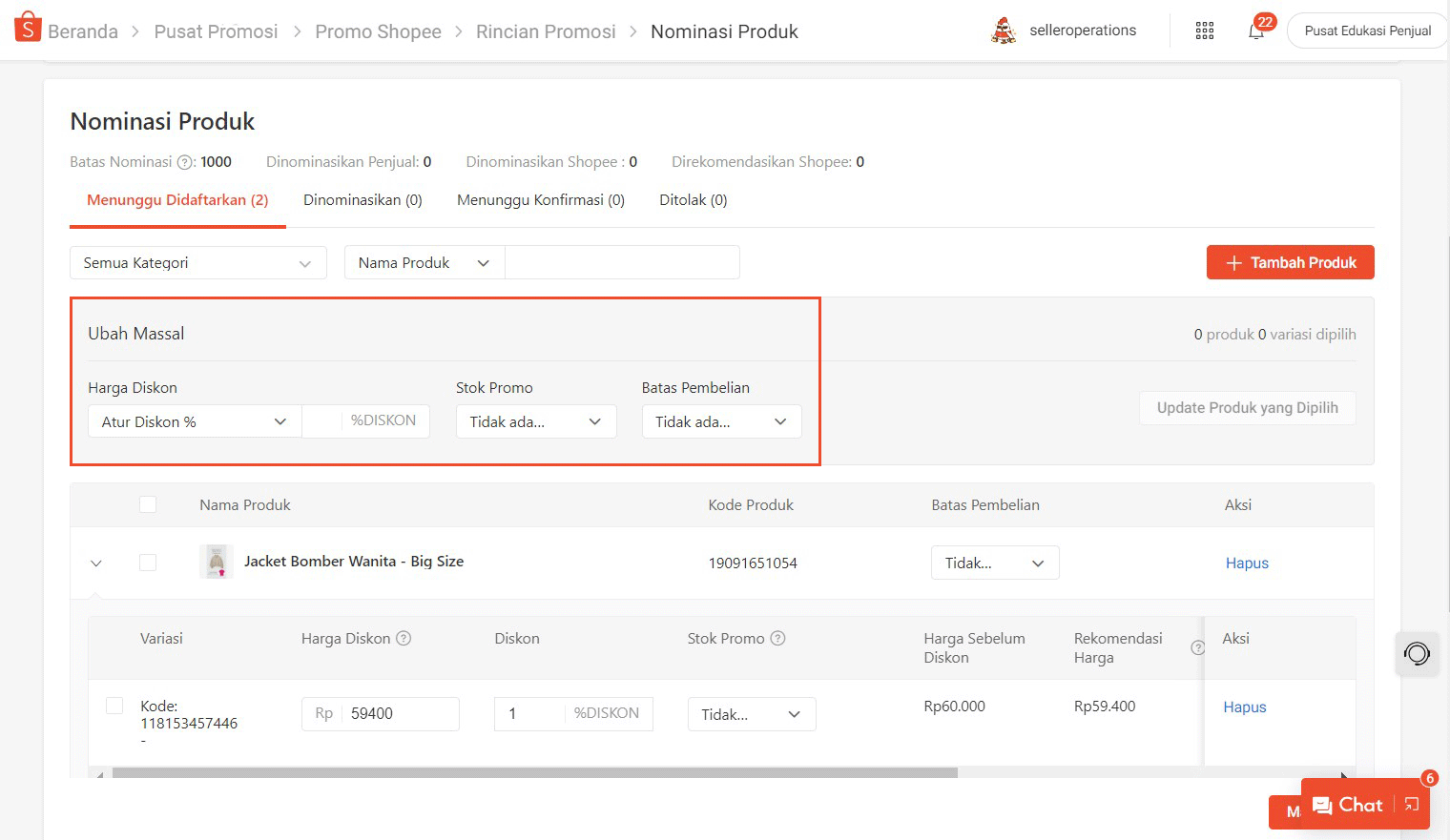Collapse the Jacket Bomber Wanita row chevron
The height and width of the screenshot is (840, 1450).
(96, 563)
